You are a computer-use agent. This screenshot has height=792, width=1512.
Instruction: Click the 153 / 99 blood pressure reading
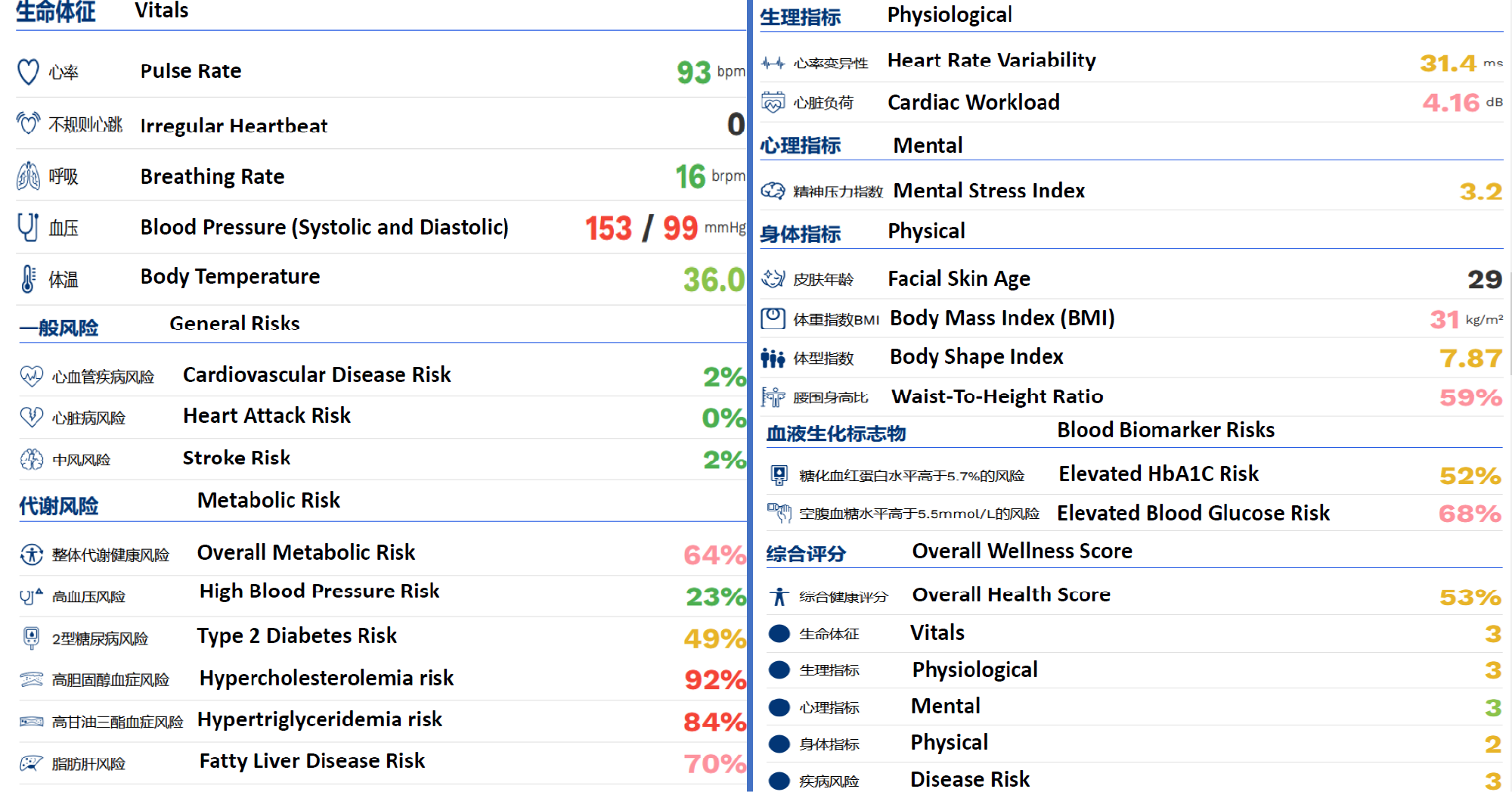click(x=641, y=228)
